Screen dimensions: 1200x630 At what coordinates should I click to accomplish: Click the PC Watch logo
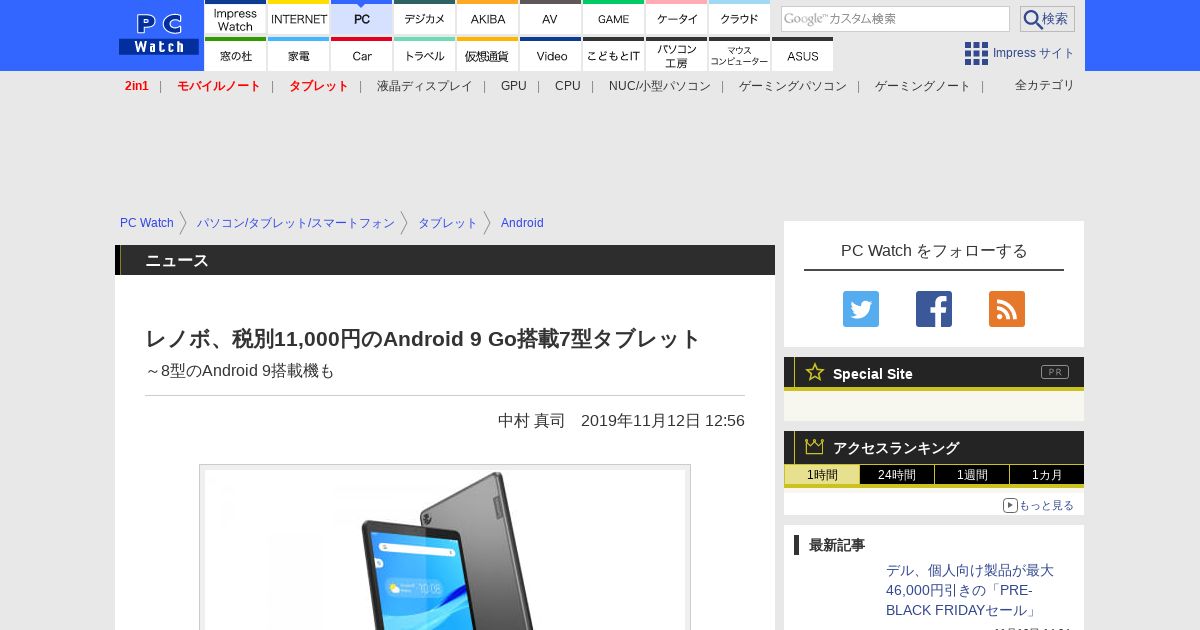point(159,34)
